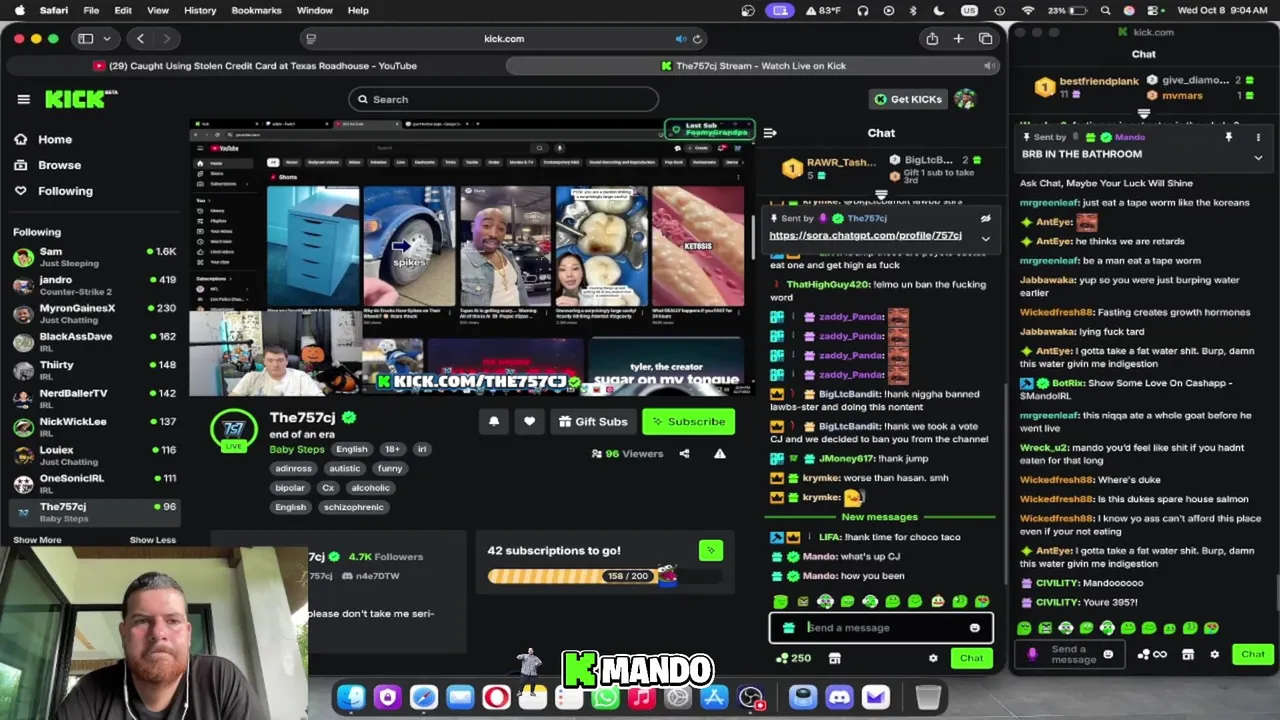1280x720 pixels.
Task: Open emoji picker in main chat input
Action: click(x=974, y=628)
